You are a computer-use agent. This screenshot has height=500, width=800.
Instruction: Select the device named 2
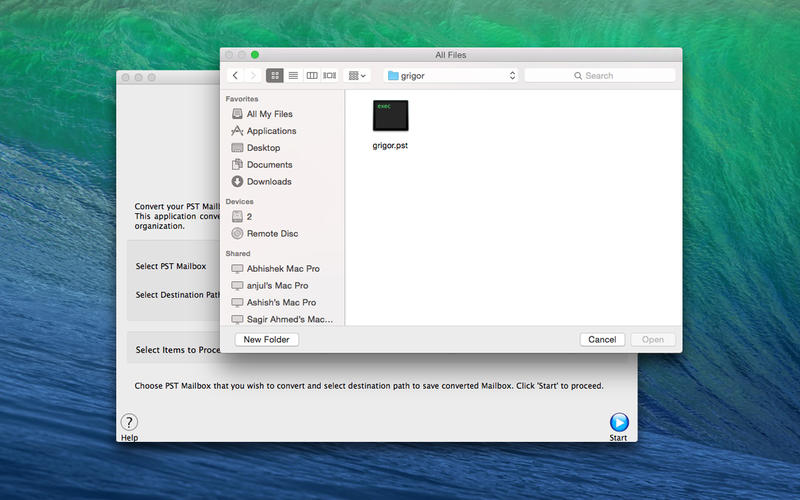(x=249, y=216)
